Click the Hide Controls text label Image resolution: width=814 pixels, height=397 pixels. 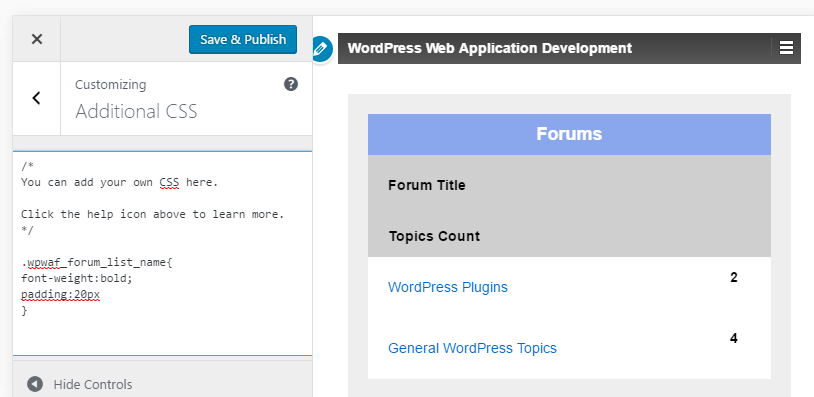tap(93, 385)
